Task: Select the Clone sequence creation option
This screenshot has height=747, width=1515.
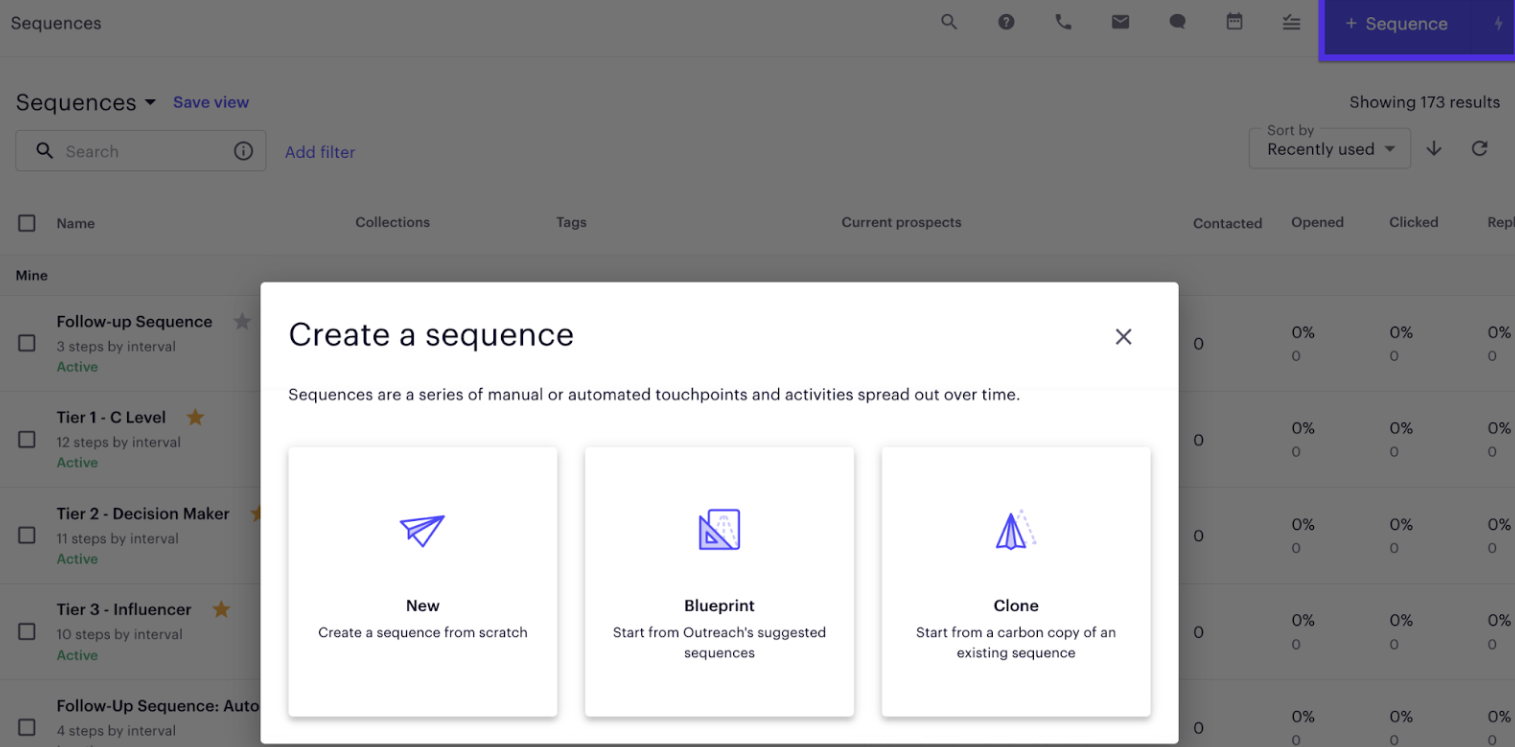Action: click(x=1016, y=581)
